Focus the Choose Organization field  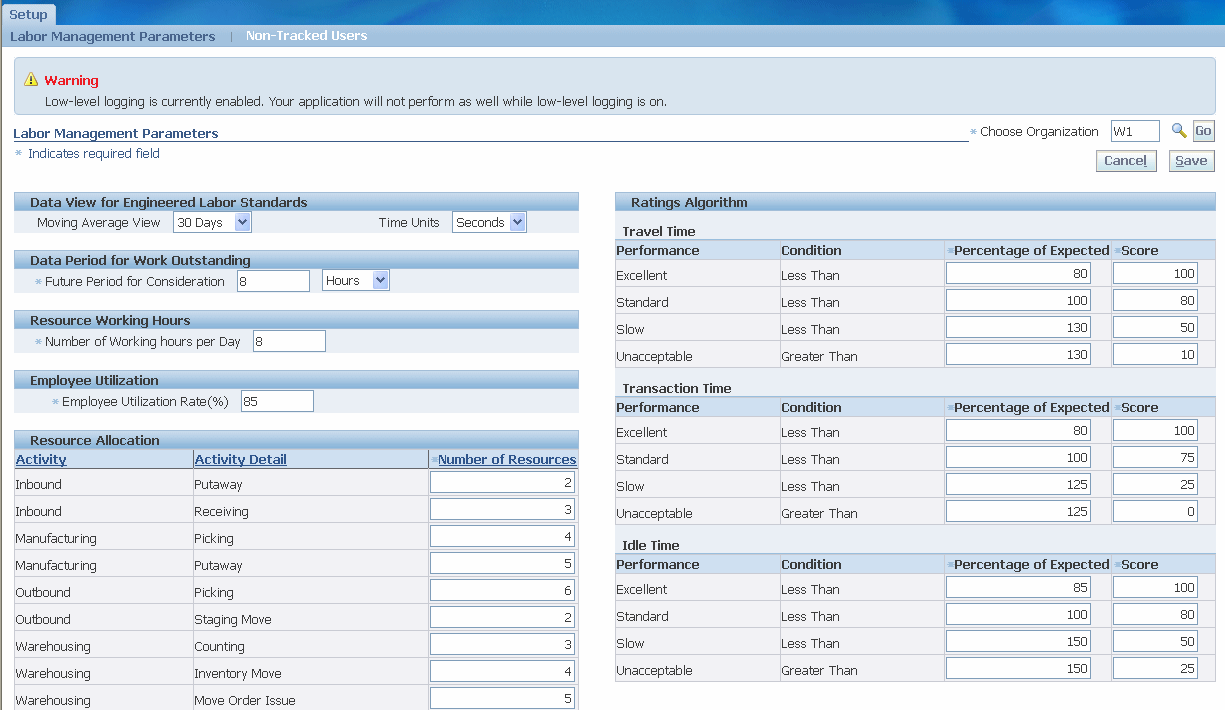pos(1135,131)
